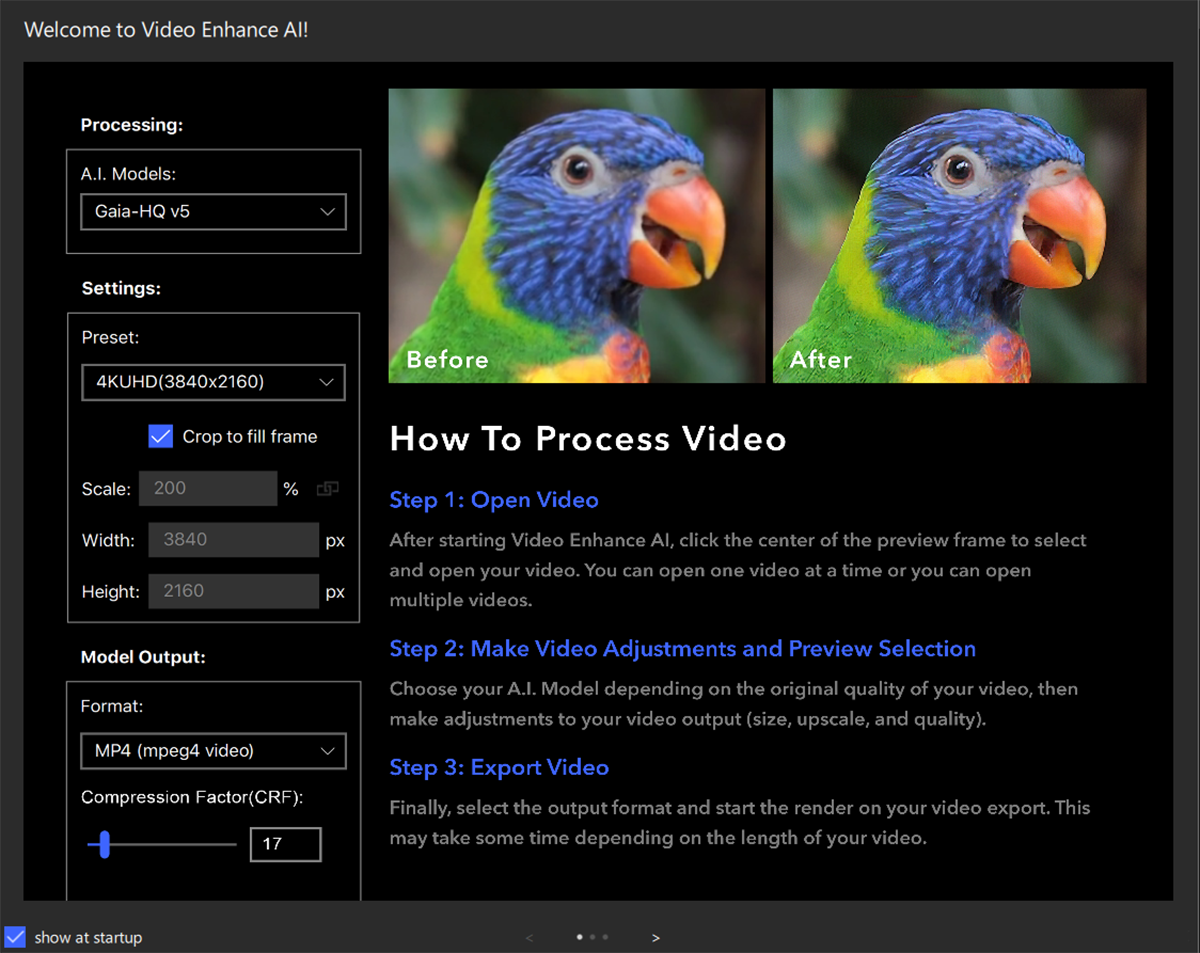Expand the Preset 4KUHD dropdown

point(213,382)
